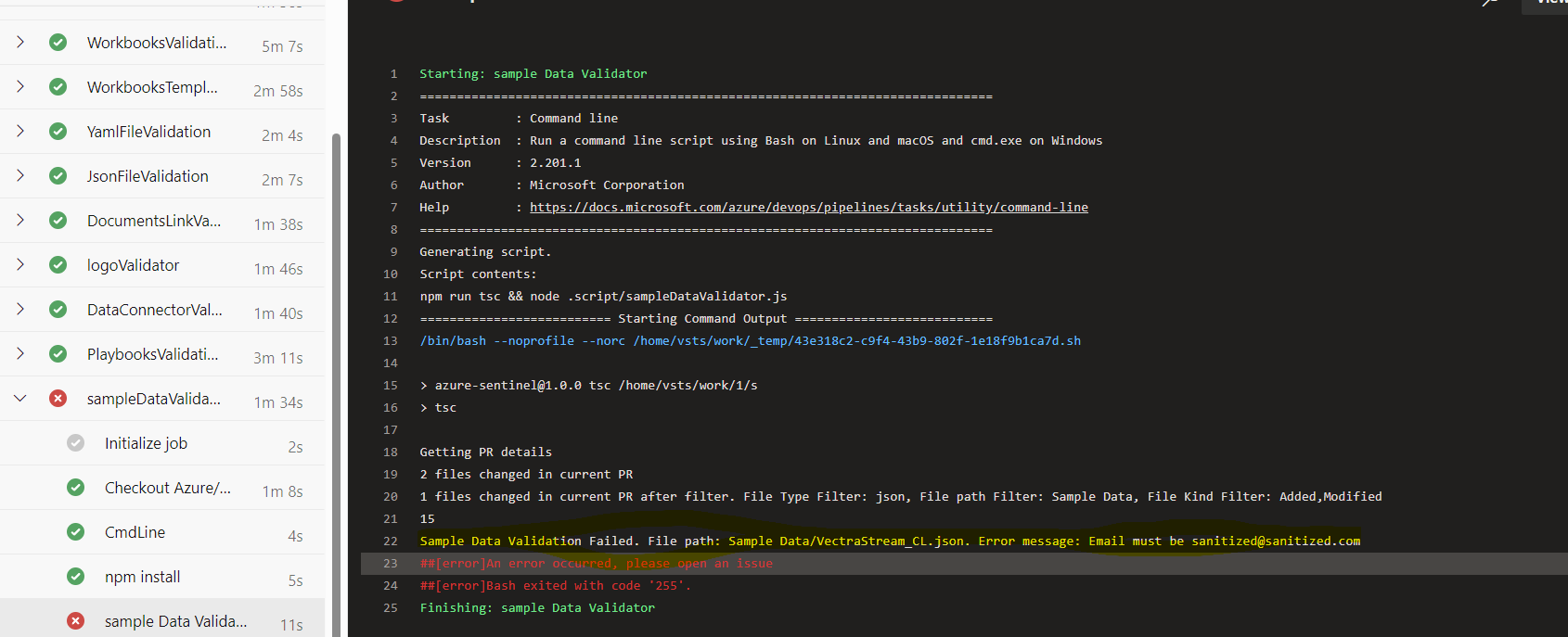Click the 'Getting PR details' log line

click(485, 452)
